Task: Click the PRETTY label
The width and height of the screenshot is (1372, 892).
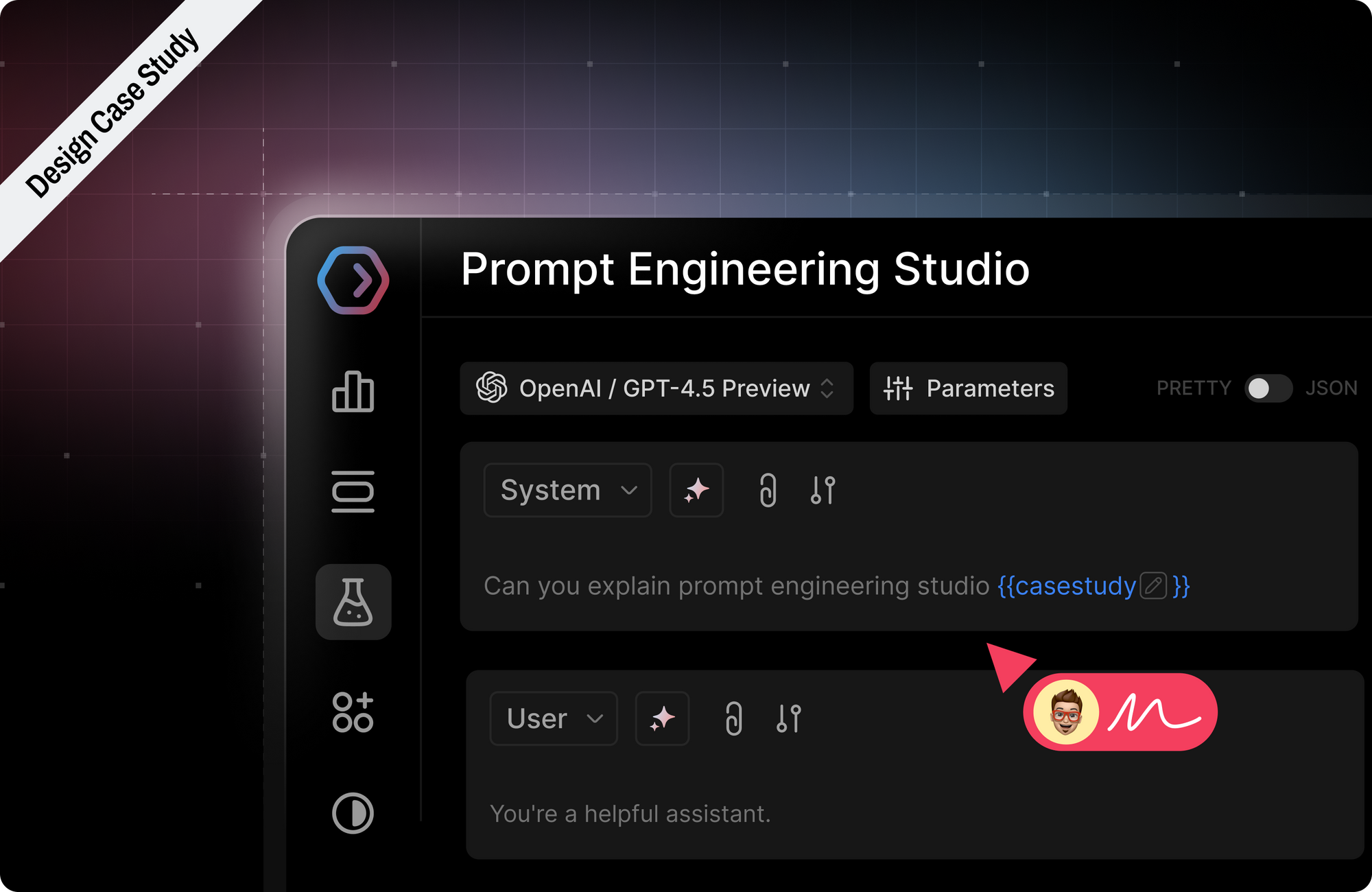Action: pyautogui.click(x=1194, y=388)
